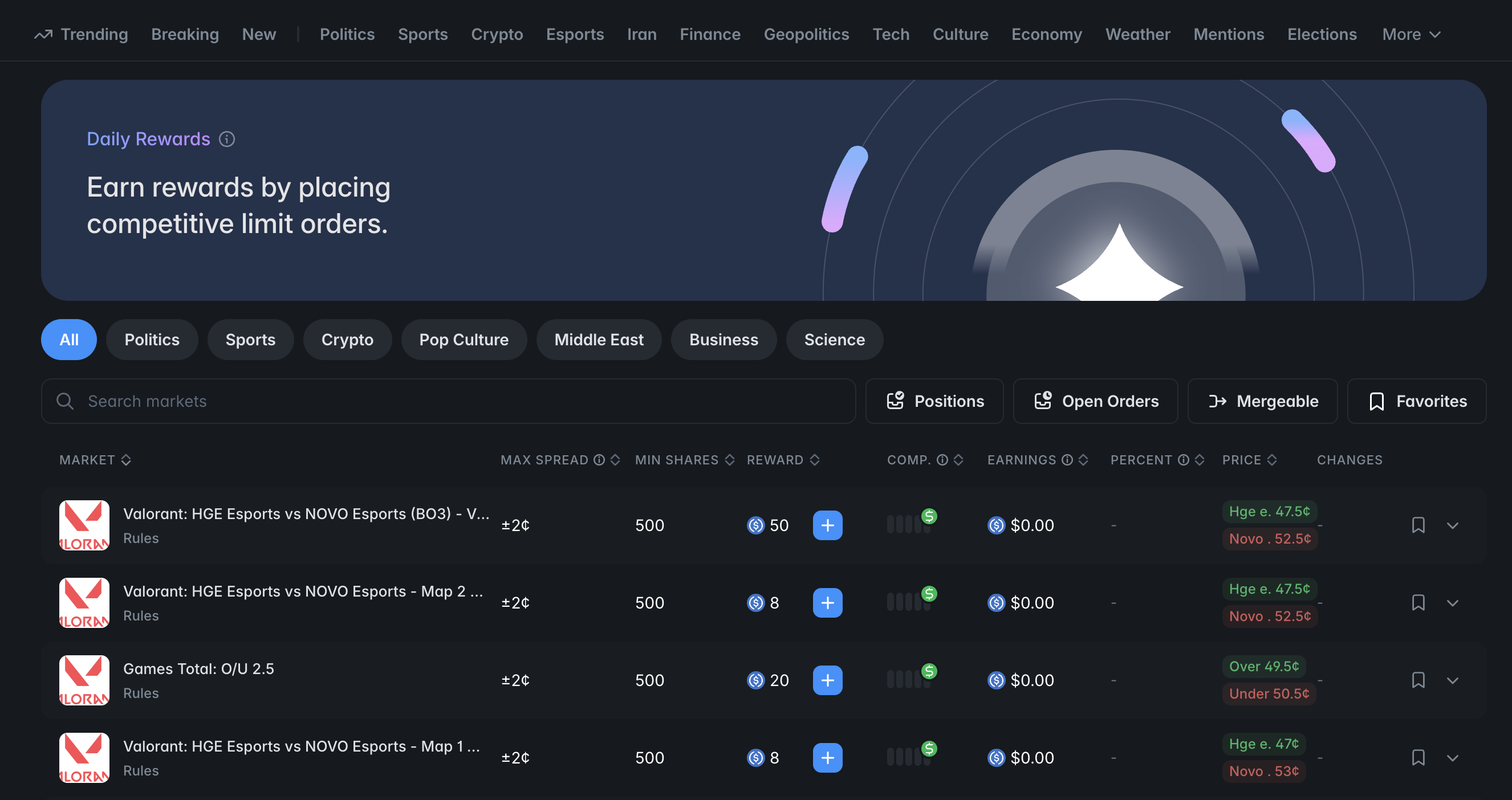The height and width of the screenshot is (800, 1512).
Task: Toggle the Favorites filter button
Action: [1416, 401]
